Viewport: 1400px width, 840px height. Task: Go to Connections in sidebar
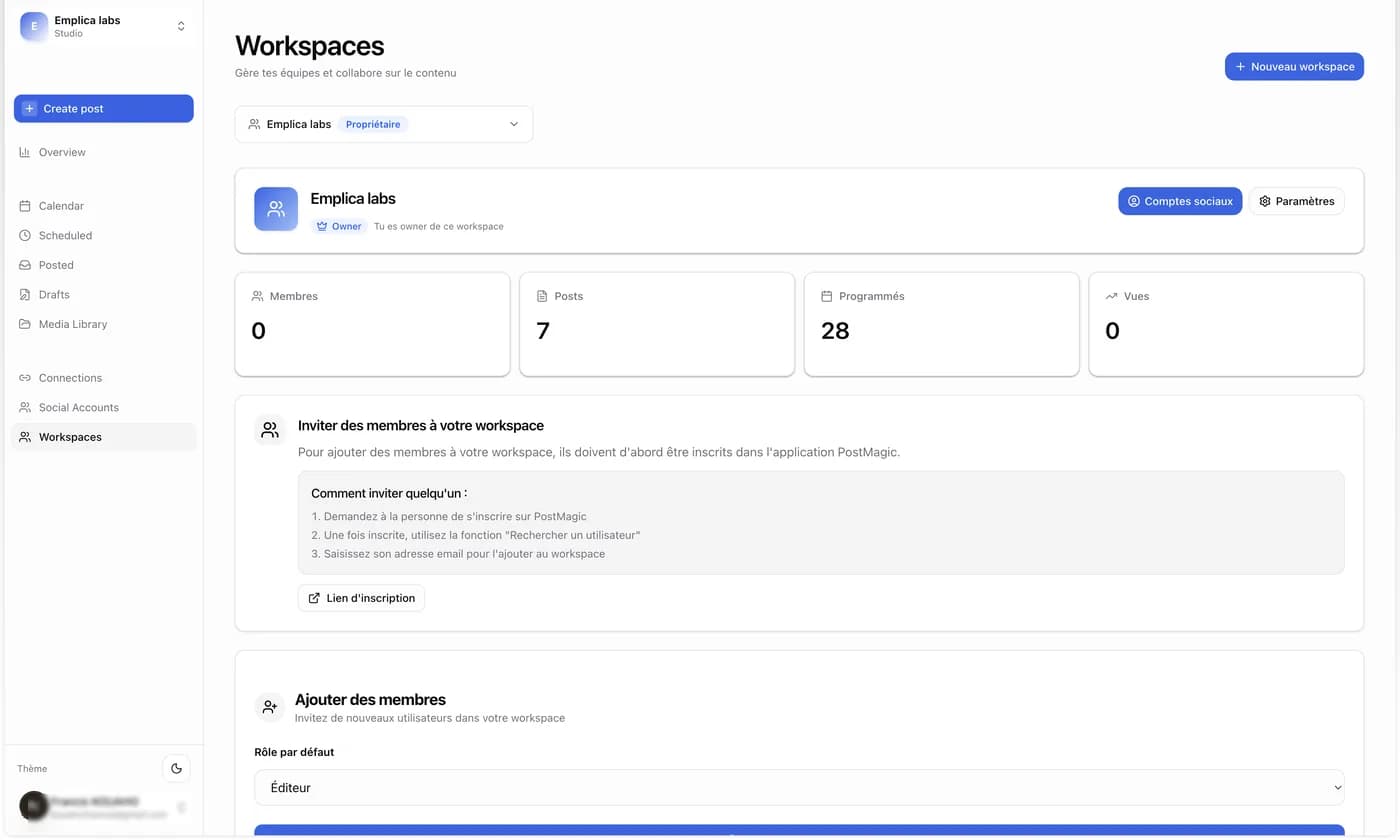tap(104, 378)
